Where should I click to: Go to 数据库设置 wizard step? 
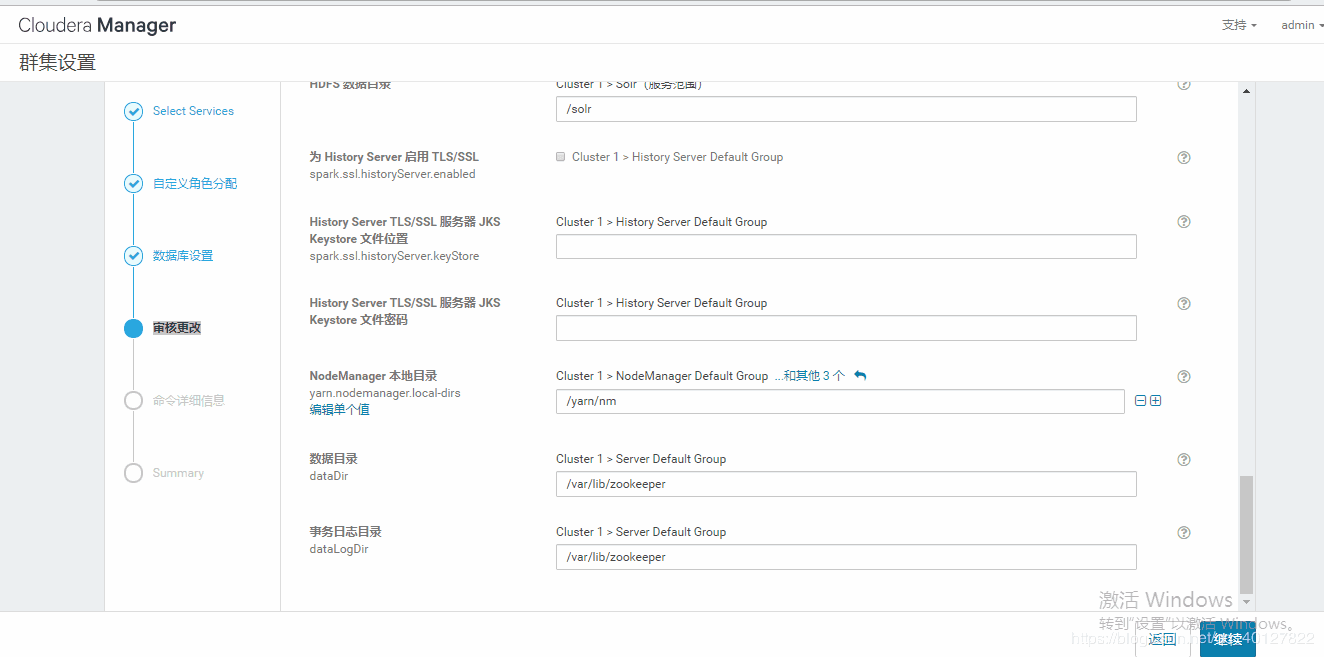(183, 256)
